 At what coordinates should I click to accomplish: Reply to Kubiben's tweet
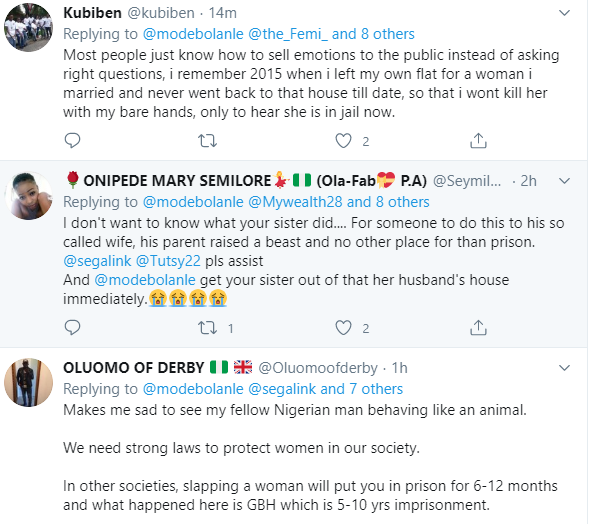point(72,141)
